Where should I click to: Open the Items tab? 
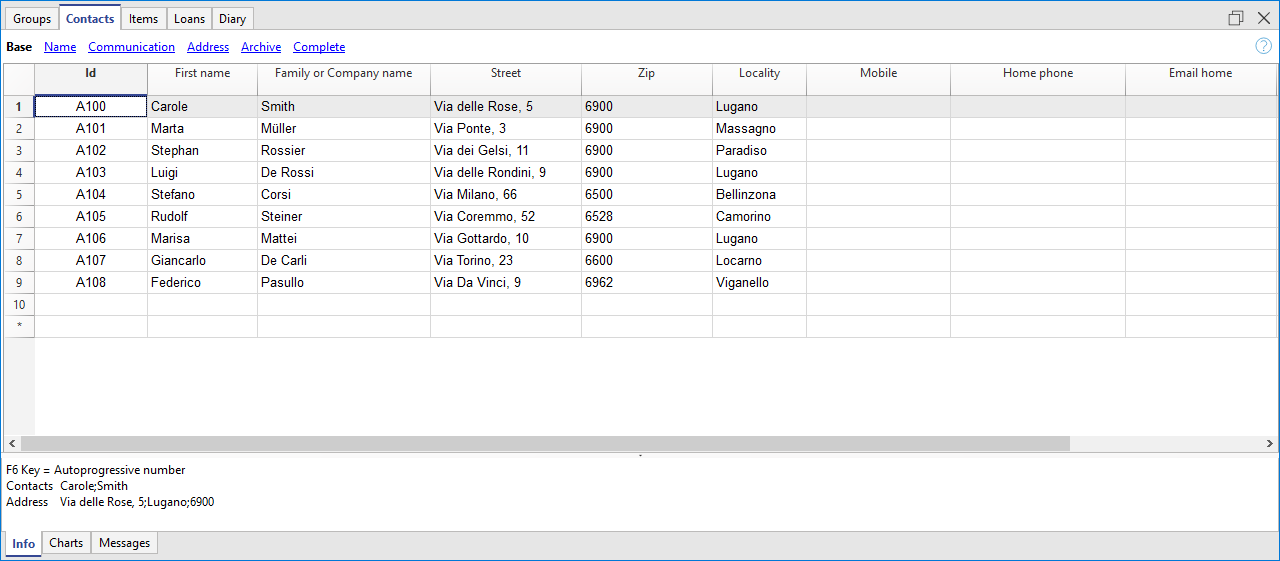point(143,19)
